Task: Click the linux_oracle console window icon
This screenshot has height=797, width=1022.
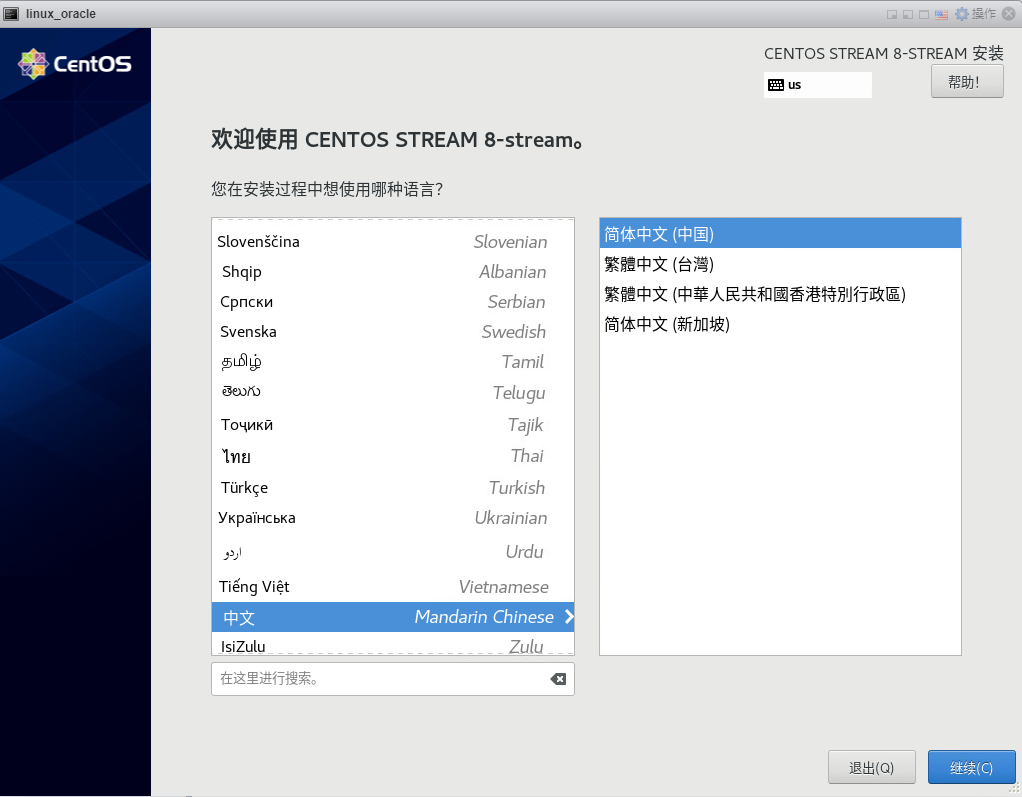Action: pos(12,14)
